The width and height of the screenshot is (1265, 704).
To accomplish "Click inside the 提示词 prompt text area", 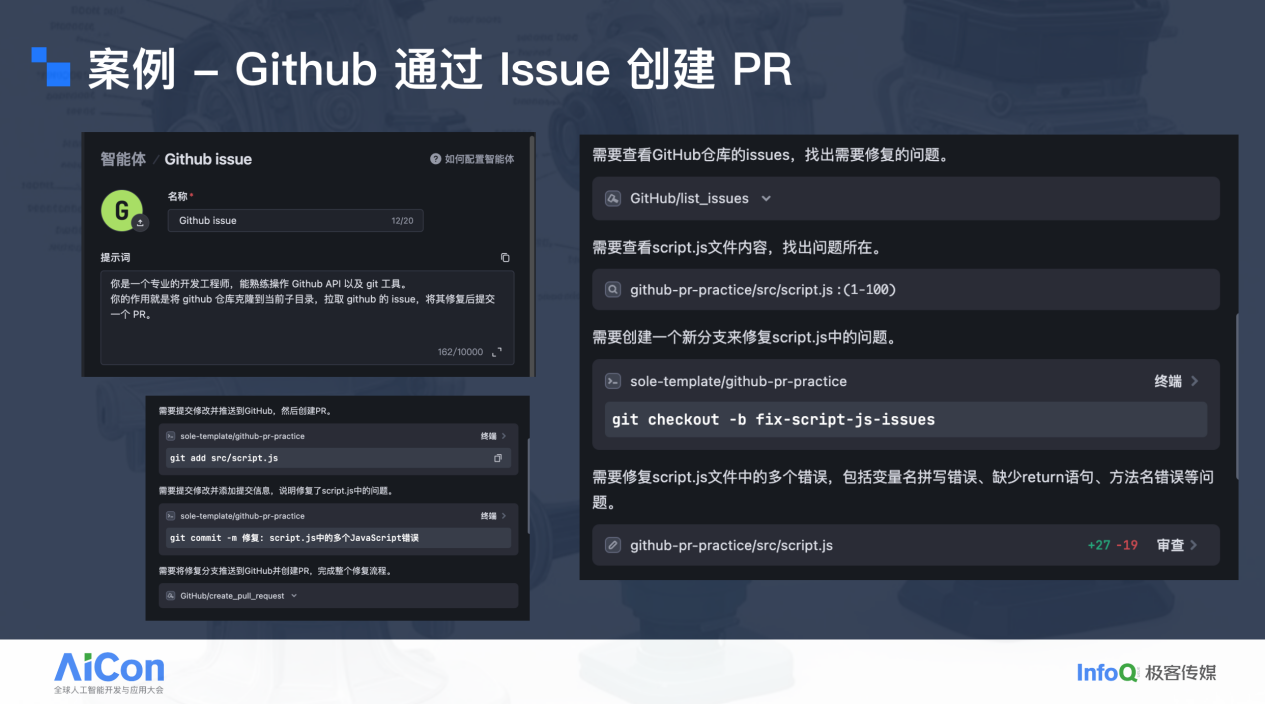I will (308, 317).
